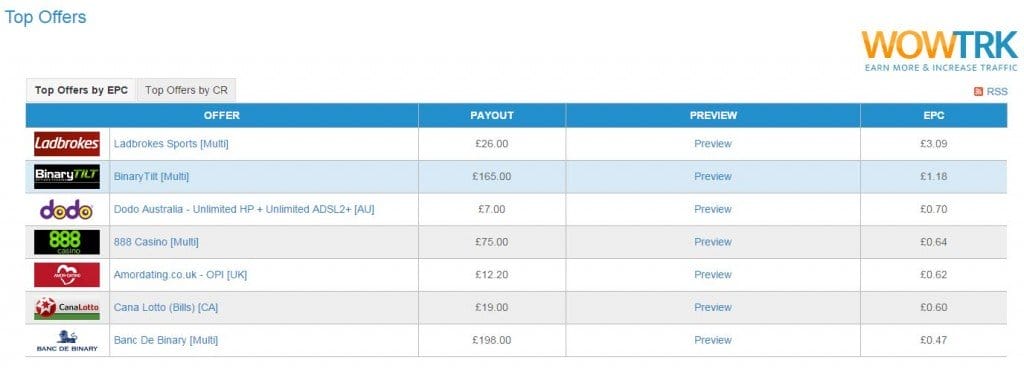This screenshot has height=369, width=1024.
Task: Click the 888 casino logo
Action: 67,242
